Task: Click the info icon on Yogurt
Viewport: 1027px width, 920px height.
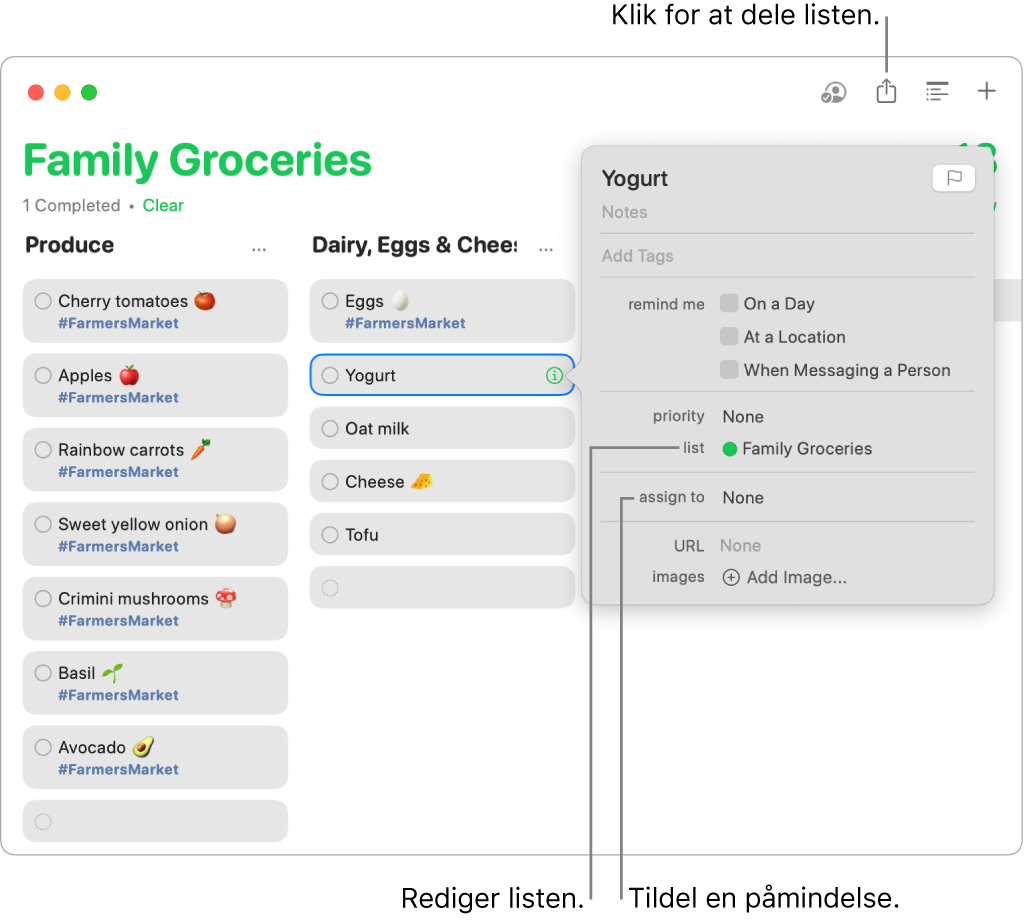Action: point(555,375)
